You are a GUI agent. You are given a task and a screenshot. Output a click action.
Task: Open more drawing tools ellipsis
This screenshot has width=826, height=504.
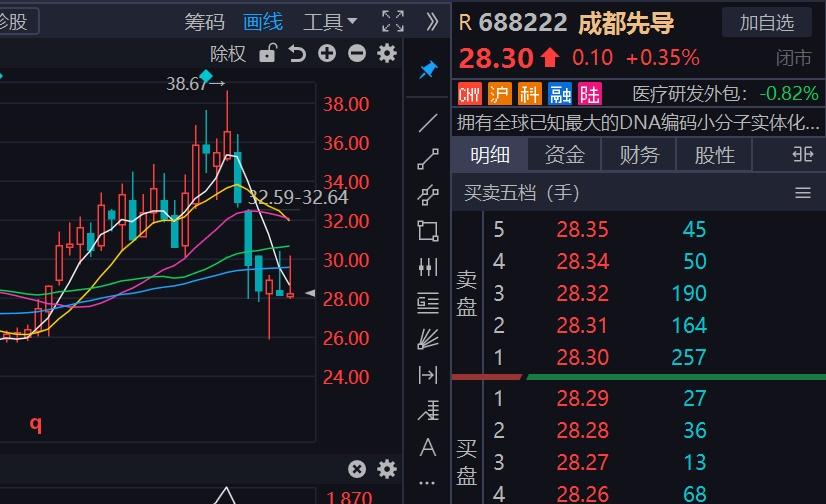point(427,482)
